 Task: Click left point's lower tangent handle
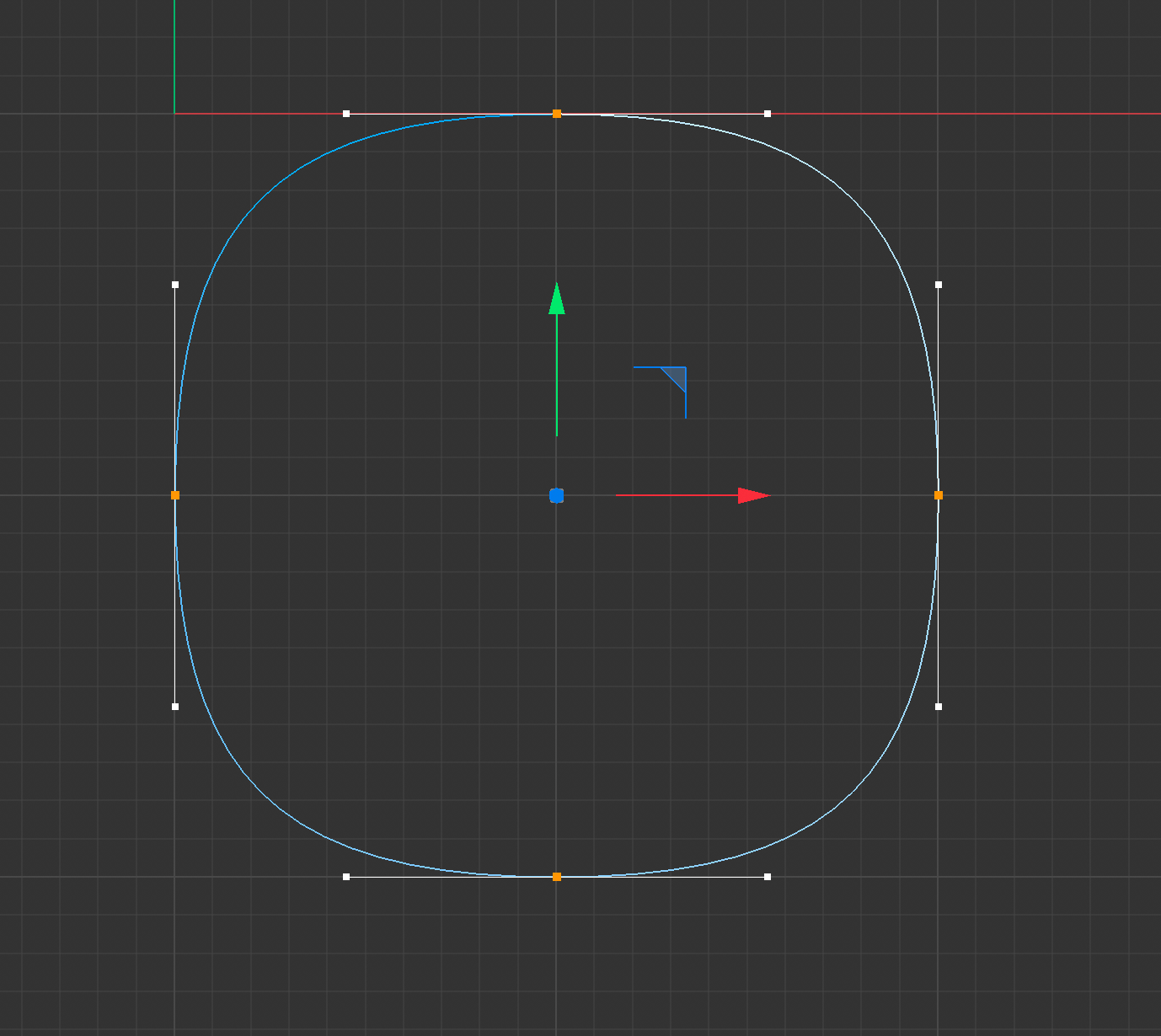[x=175, y=707]
